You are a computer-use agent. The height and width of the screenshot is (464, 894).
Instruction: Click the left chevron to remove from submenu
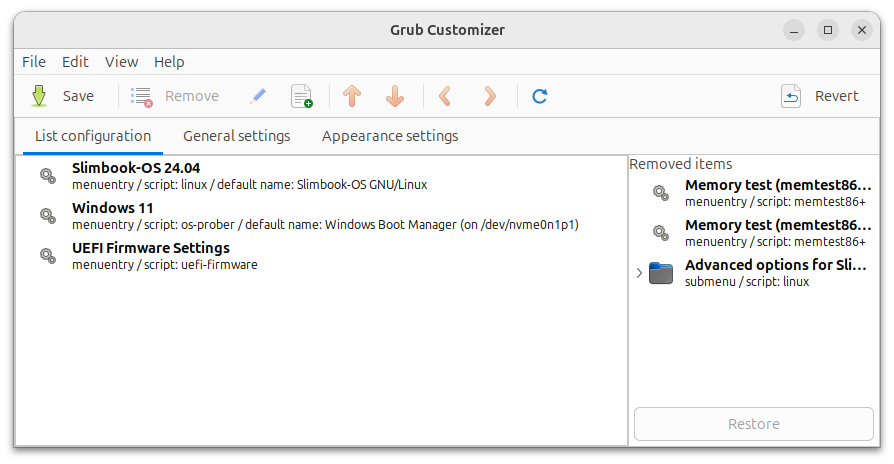[x=445, y=96]
